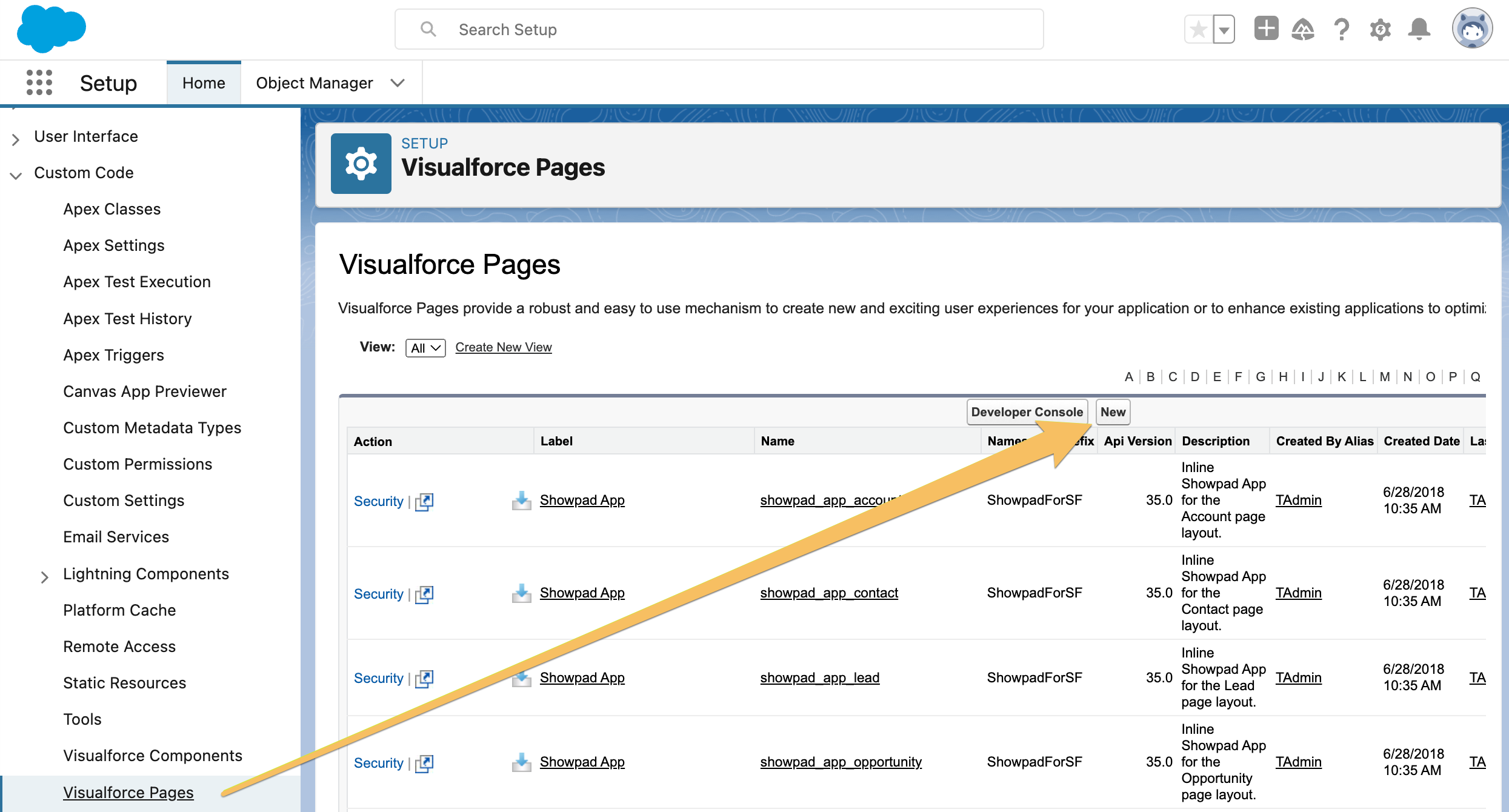The width and height of the screenshot is (1509, 812).
Task: Sort by the Name column header
Action: pyautogui.click(x=778, y=441)
